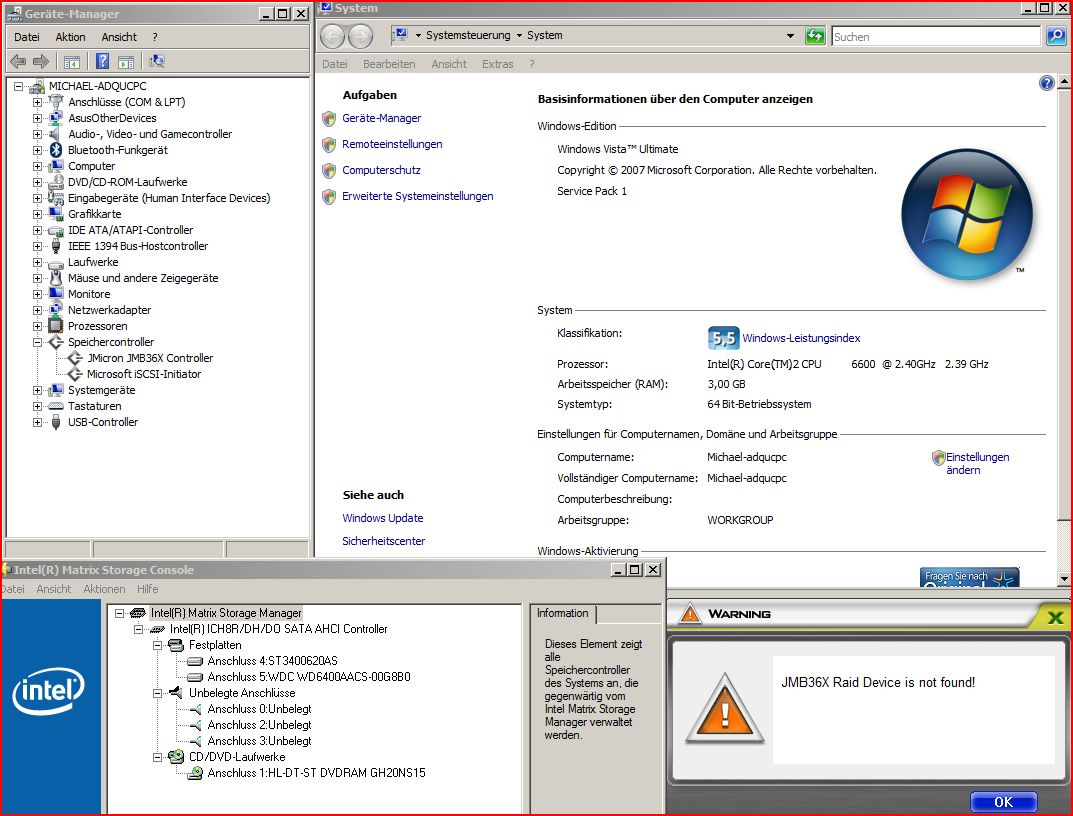The image size is (1073, 816).
Task: Open Systemsteuerung breadcrumb dropdown arrow
Action: click(519, 36)
